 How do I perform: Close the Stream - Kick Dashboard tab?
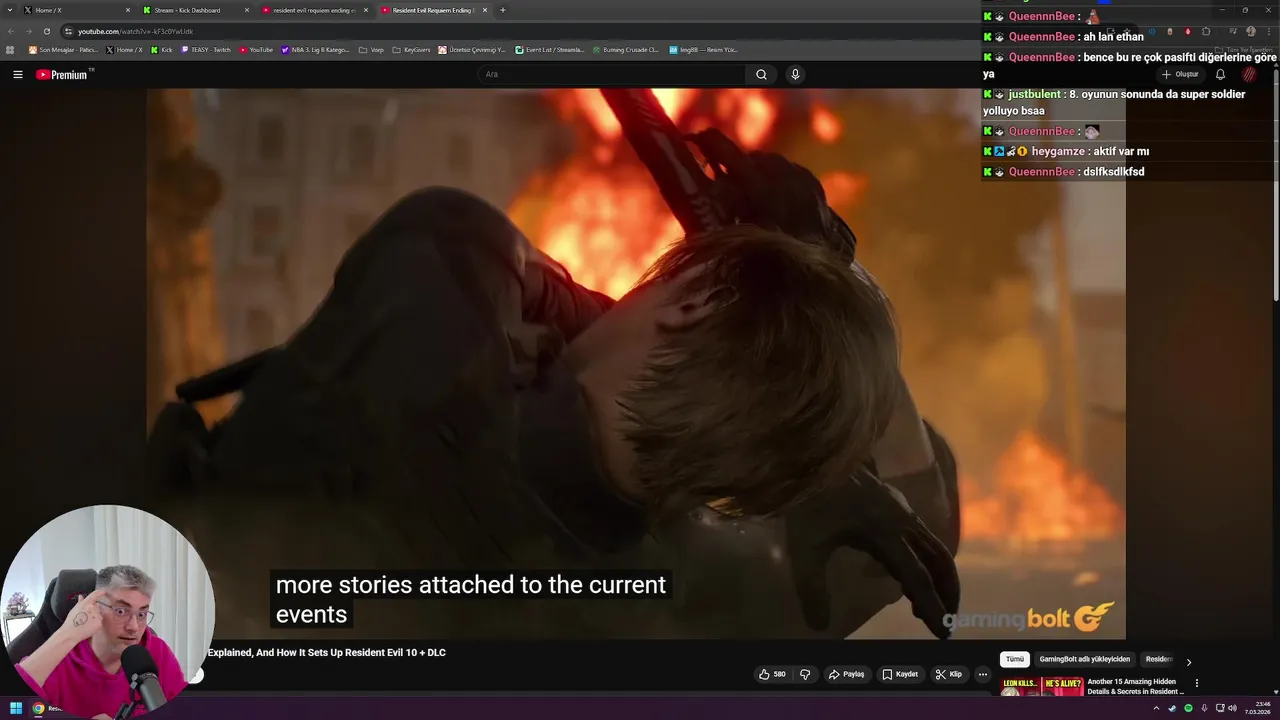pos(247,10)
